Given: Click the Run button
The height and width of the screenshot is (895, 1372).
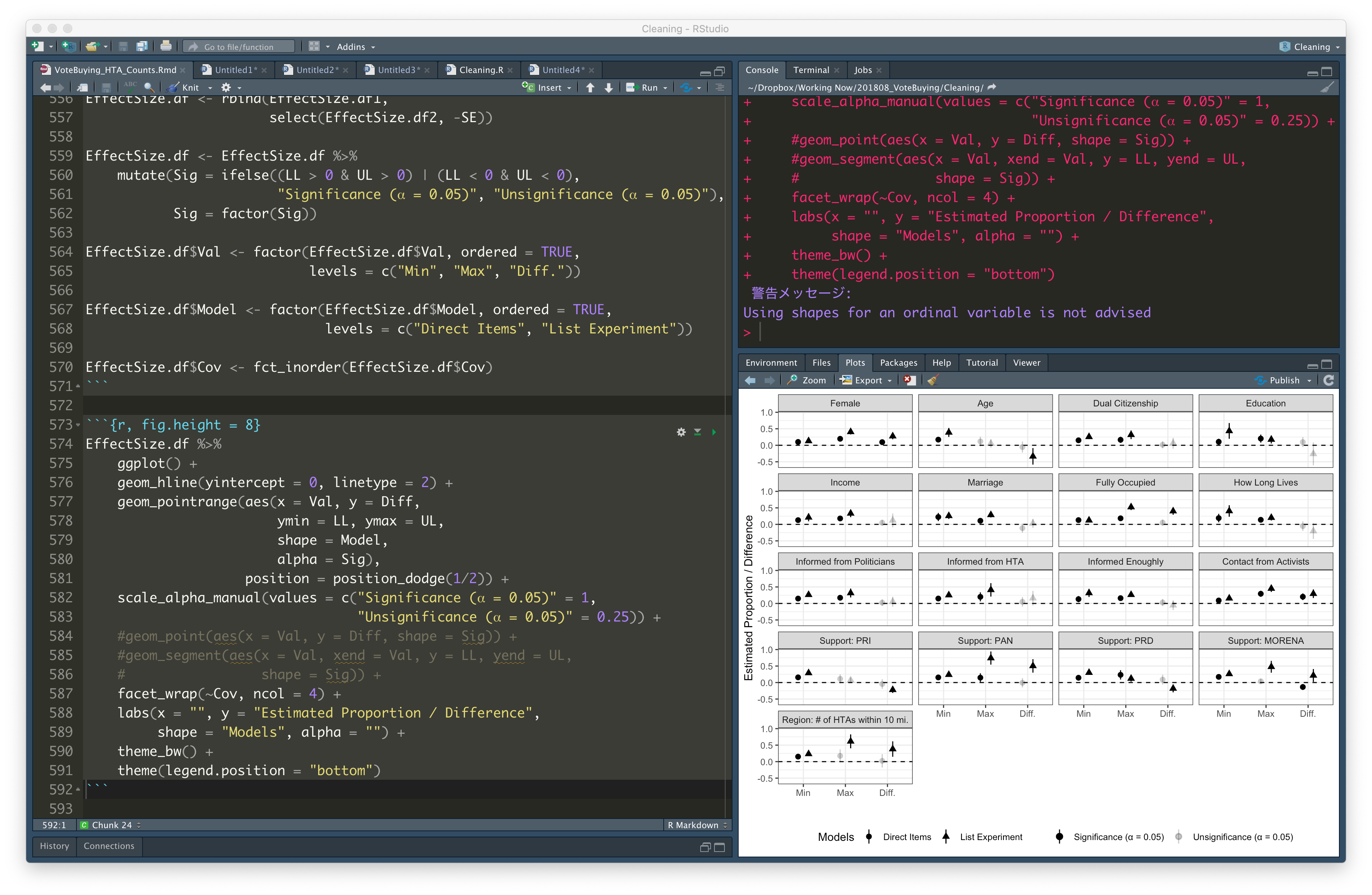Looking at the screenshot, I should 642,88.
